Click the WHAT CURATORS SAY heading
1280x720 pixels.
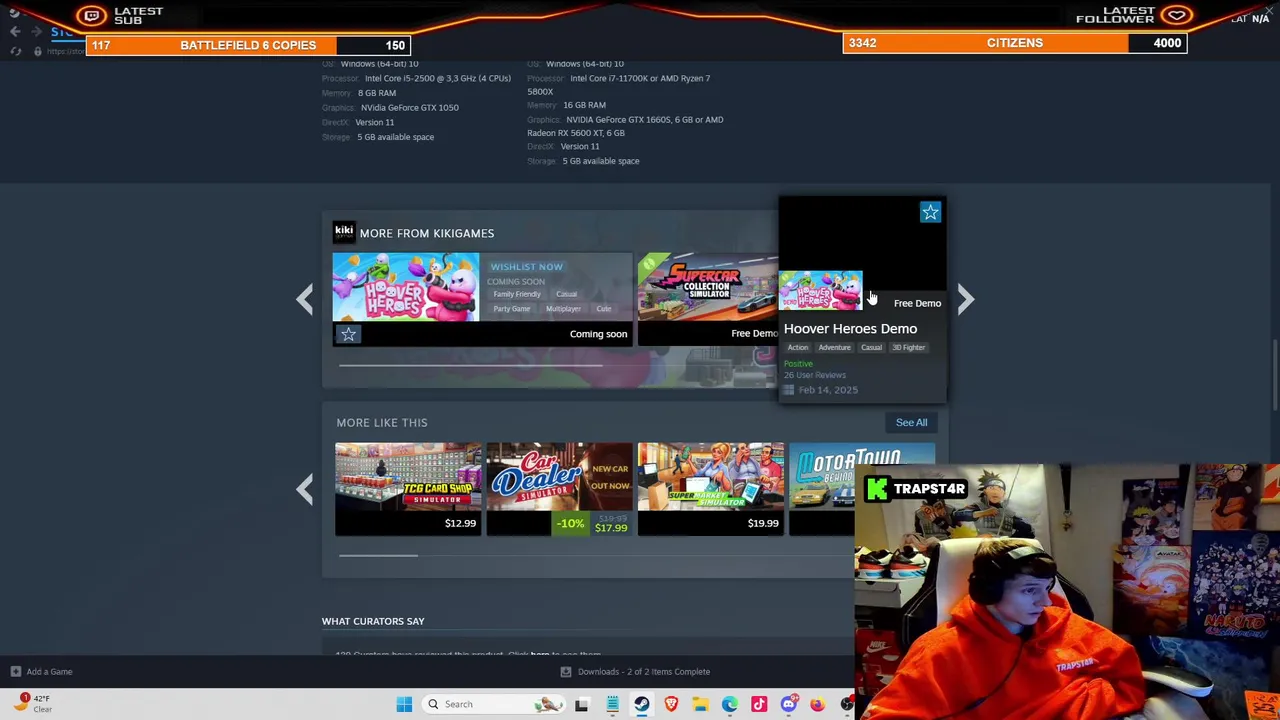[373, 621]
